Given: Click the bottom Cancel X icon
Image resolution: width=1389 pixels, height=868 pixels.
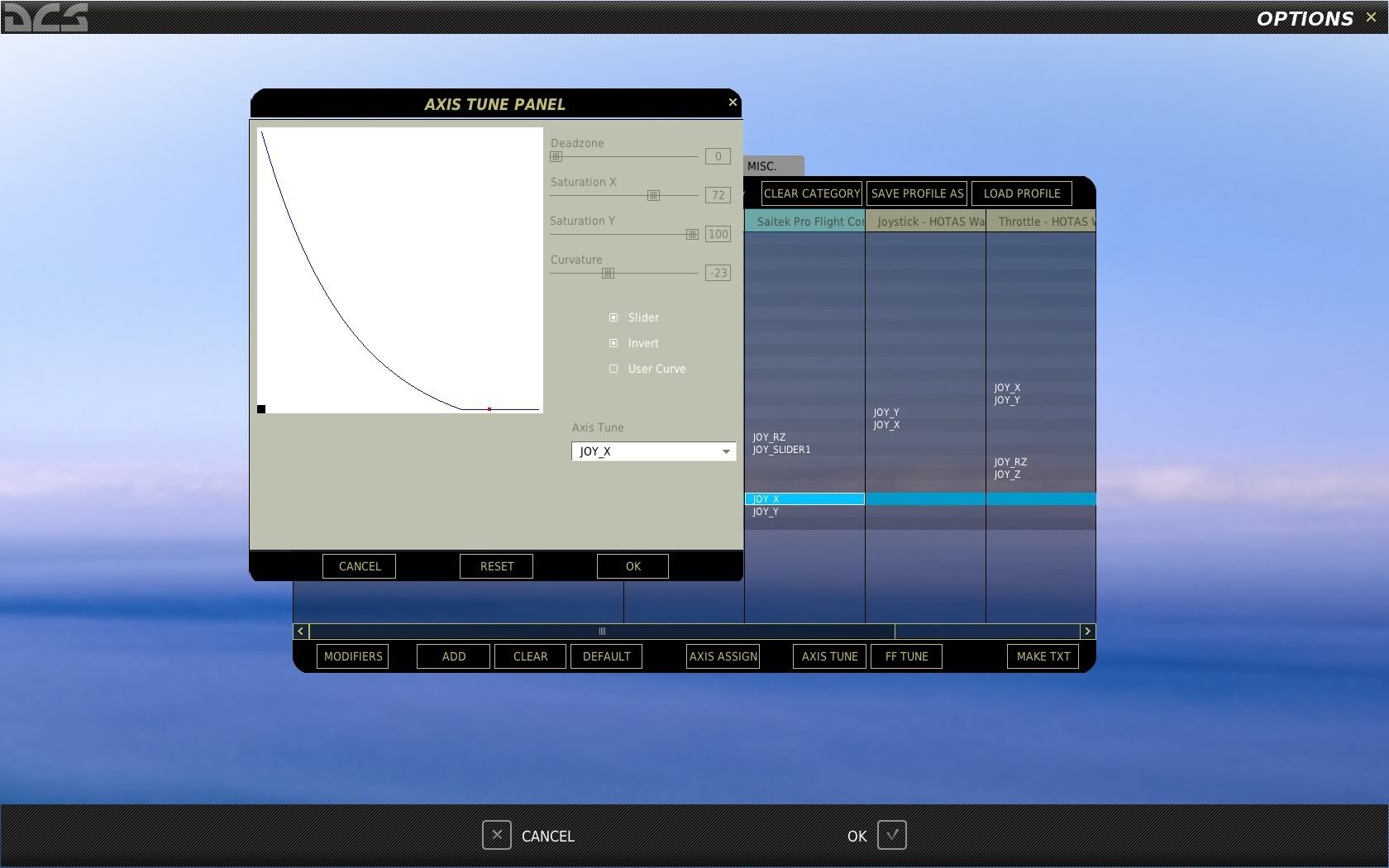Looking at the screenshot, I should pyautogui.click(x=496, y=835).
